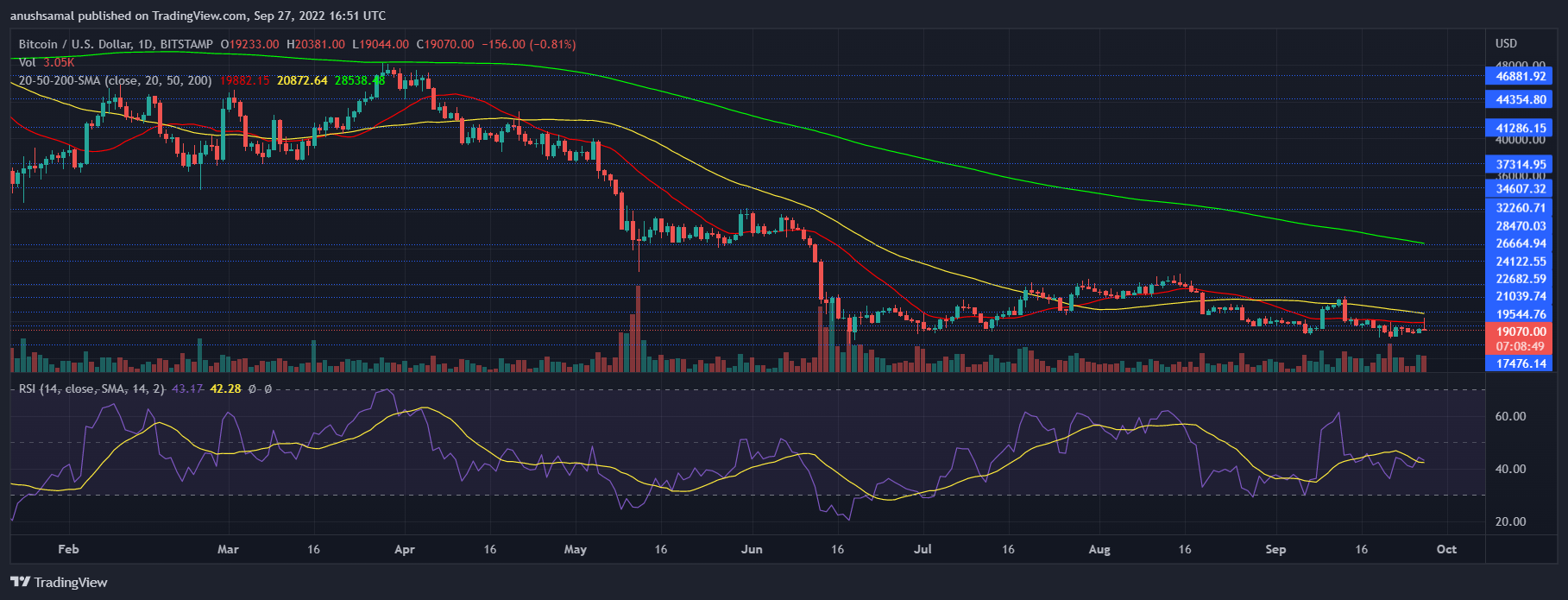Select the 20-50-200-SMA indicator legend
1568x600 pixels.
115,80
